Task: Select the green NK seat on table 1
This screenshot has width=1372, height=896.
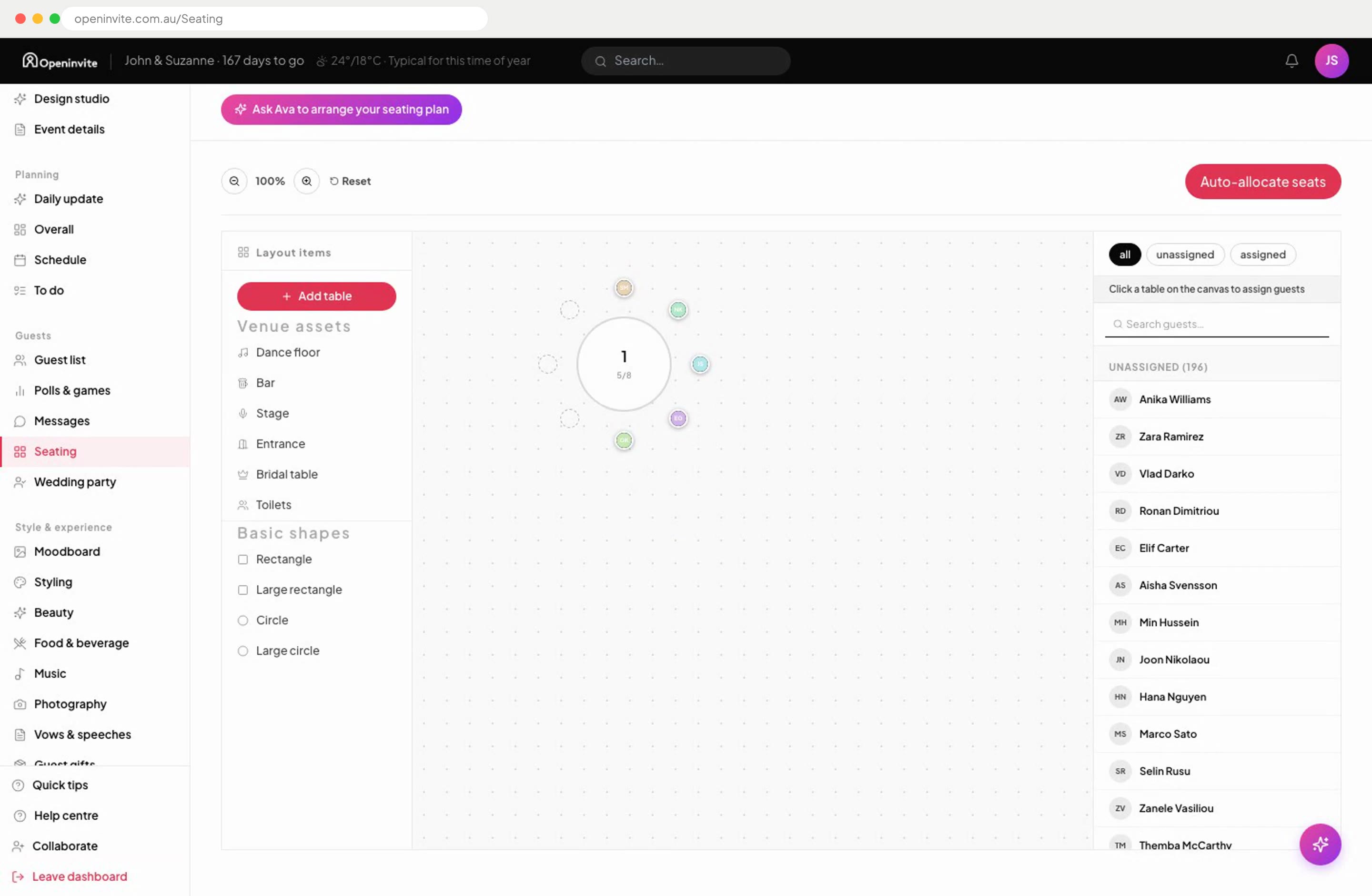Action: [678, 310]
